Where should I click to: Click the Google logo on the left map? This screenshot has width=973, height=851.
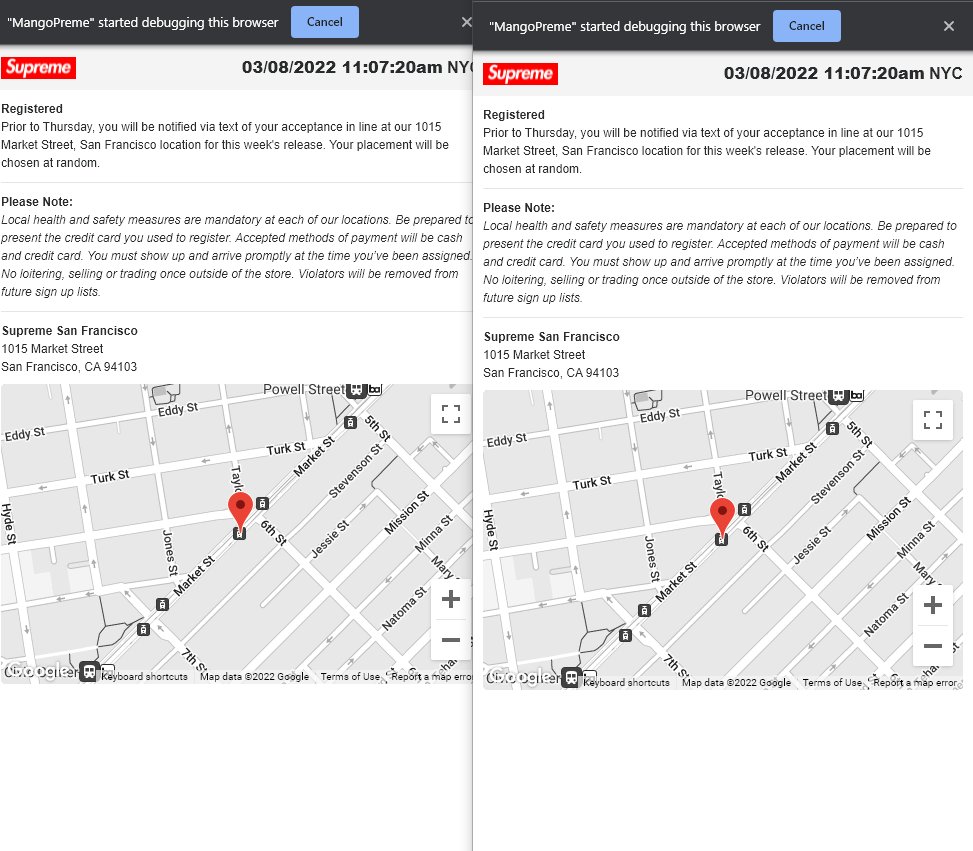38,672
